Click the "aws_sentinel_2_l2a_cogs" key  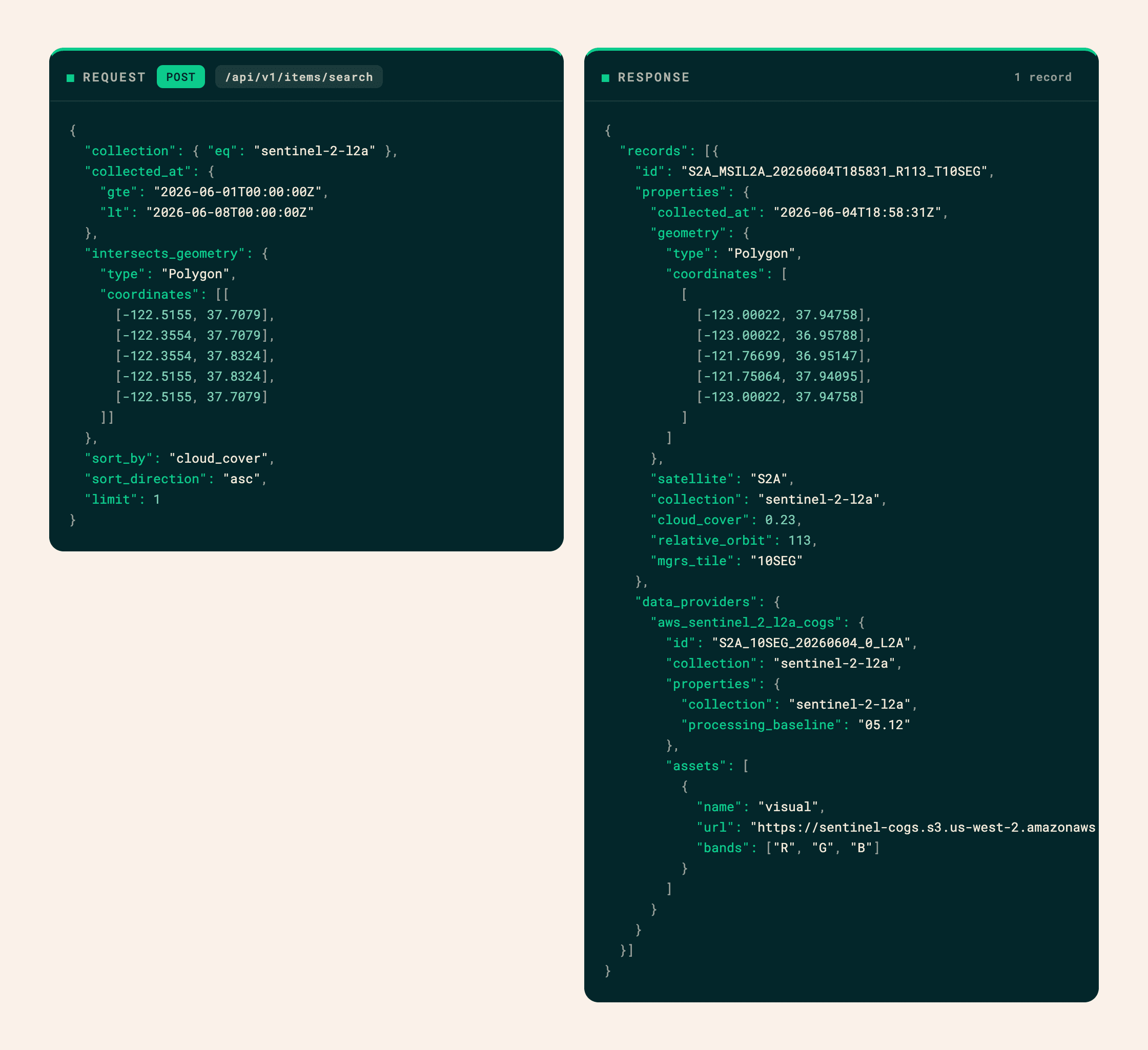746,623
